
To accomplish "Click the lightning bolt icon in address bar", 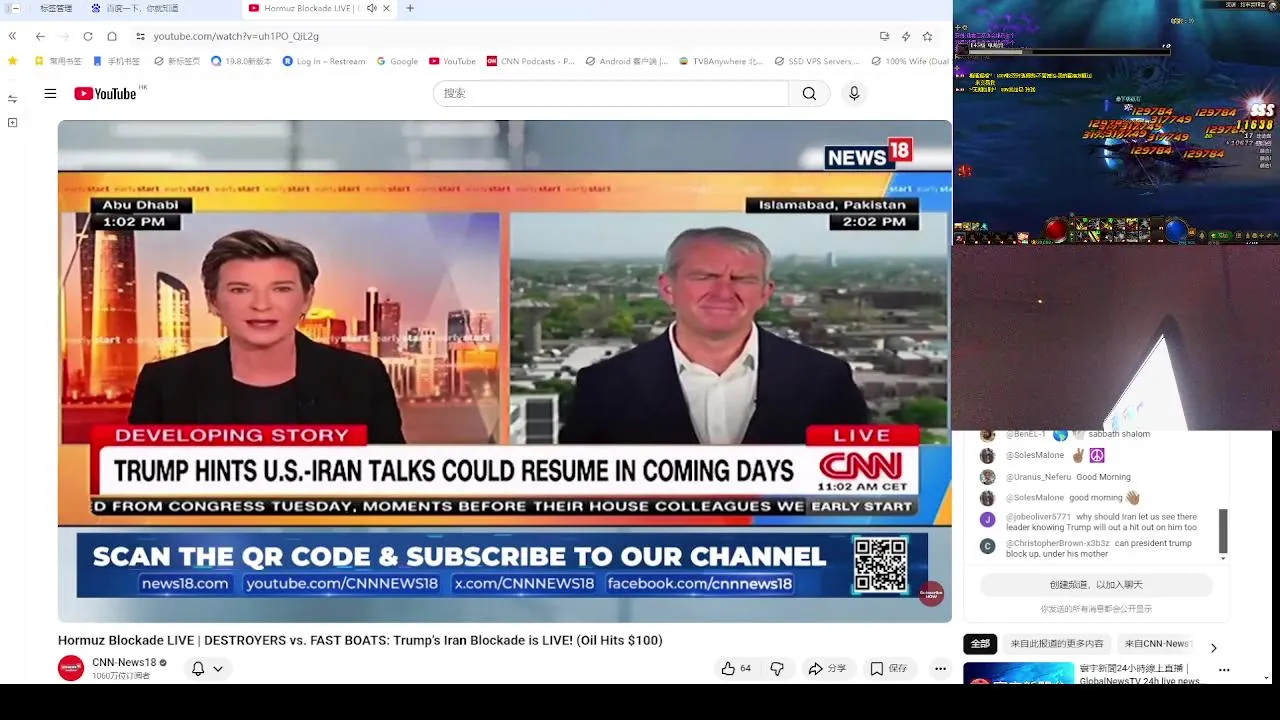I will [906, 36].
